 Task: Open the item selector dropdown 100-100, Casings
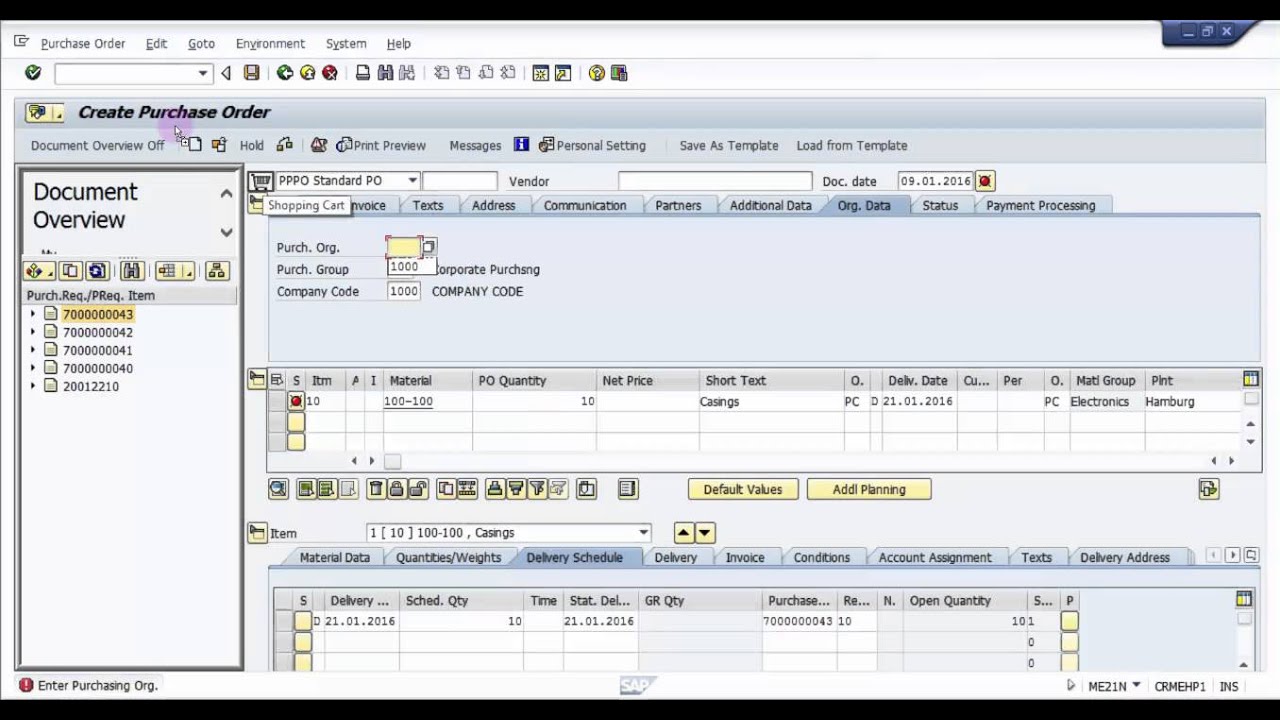point(644,533)
